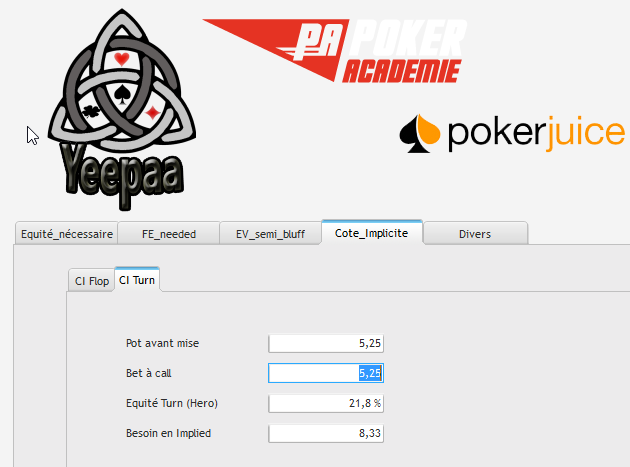Image resolution: width=630 pixels, height=467 pixels.
Task: Focus the Bet à call input field
Action: [326, 373]
